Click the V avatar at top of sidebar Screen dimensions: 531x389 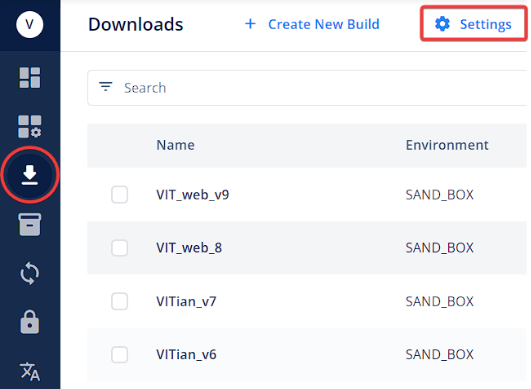[x=30, y=24]
